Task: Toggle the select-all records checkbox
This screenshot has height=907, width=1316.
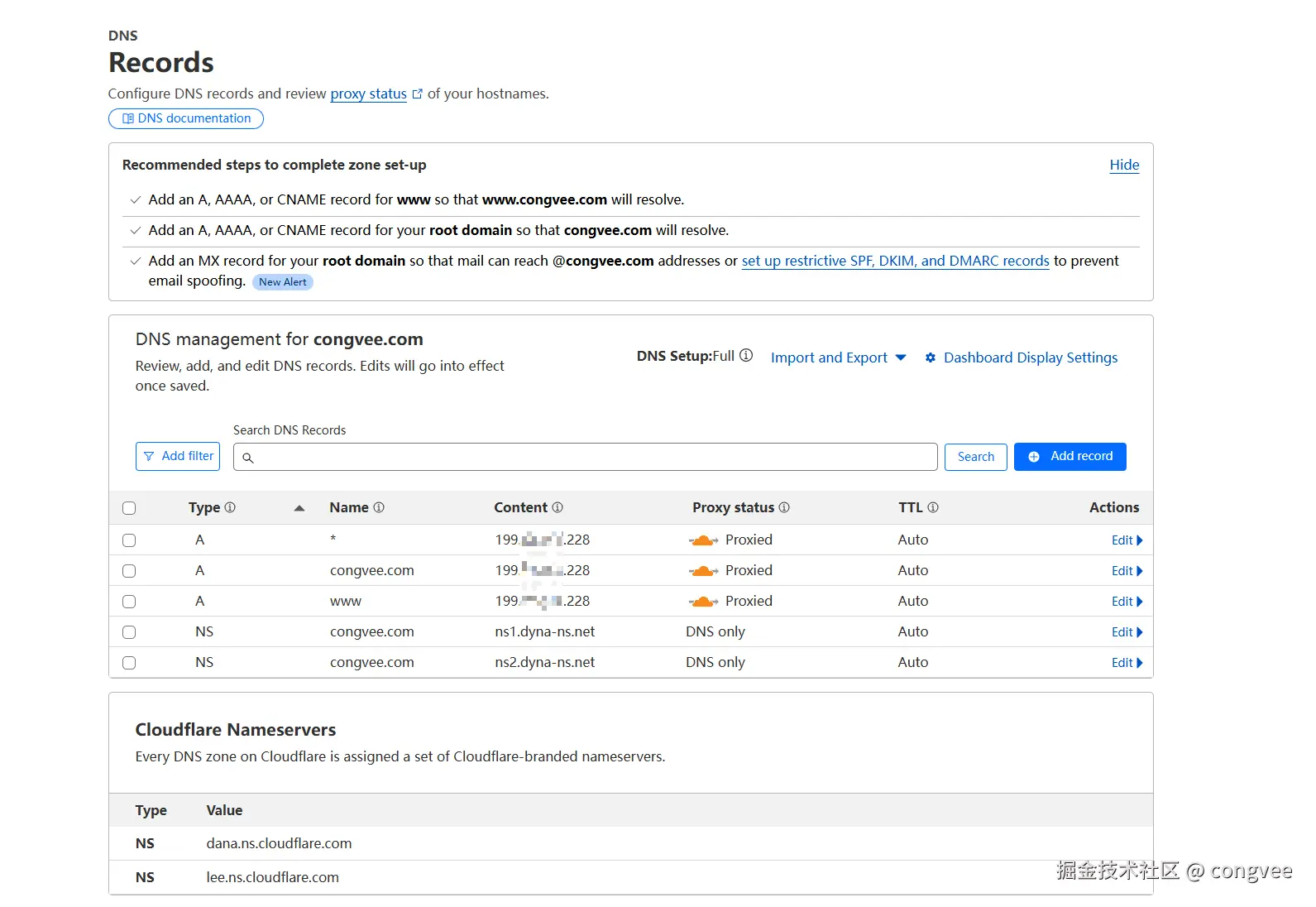Action: click(129, 508)
